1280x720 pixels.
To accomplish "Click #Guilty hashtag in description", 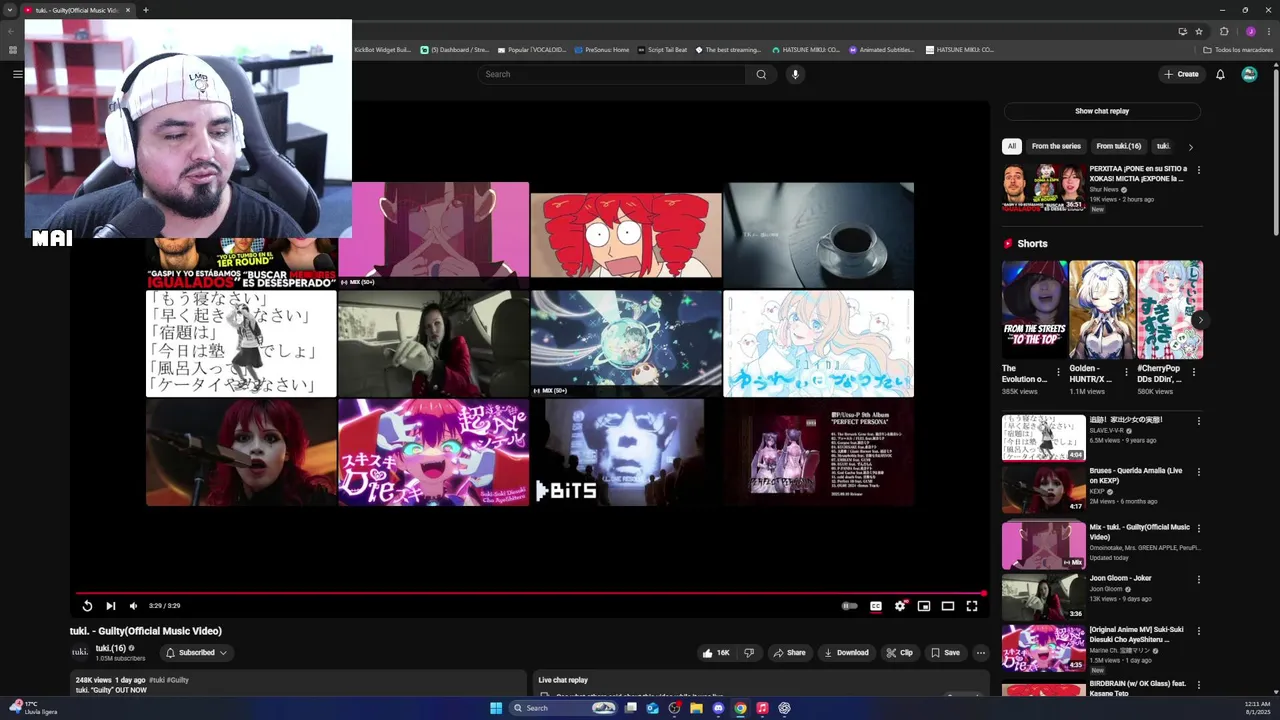I will tap(177, 680).
